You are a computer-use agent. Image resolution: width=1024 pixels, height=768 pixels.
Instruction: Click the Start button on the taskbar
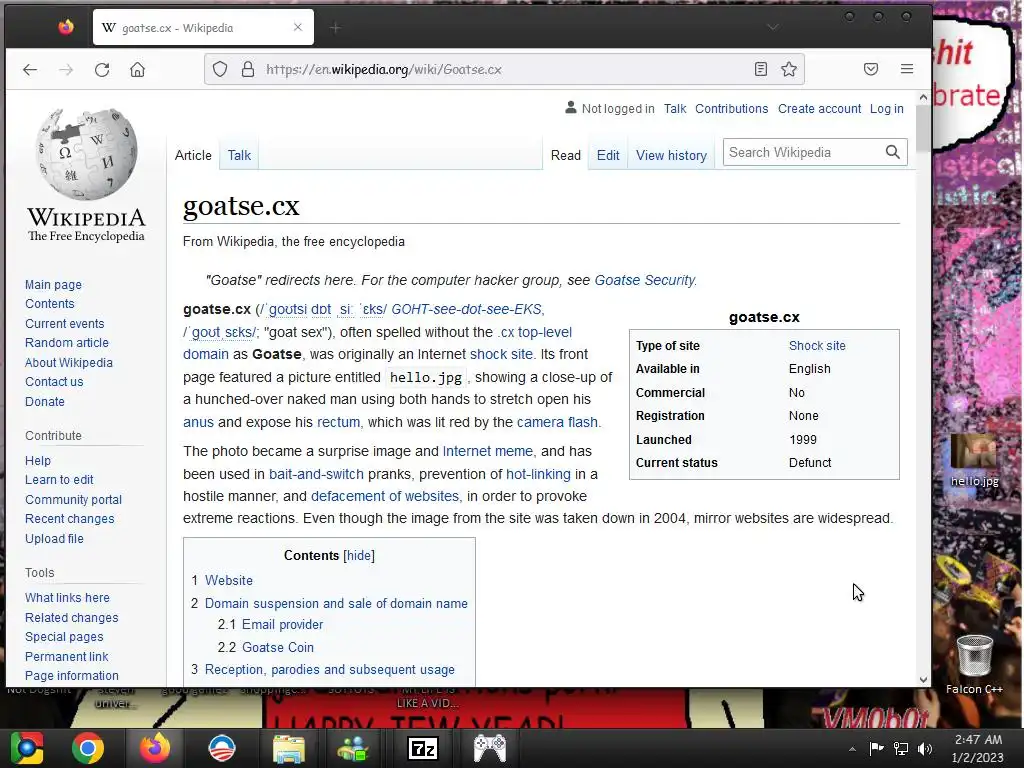pyautogui.click(x=26, y=748)
